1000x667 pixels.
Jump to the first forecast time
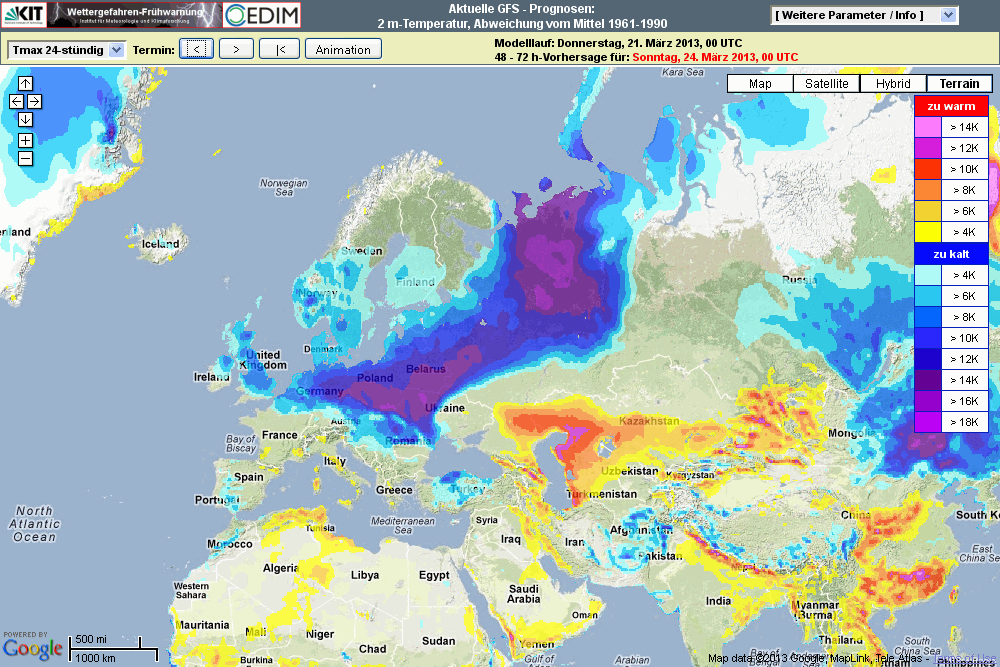tap(279, 49)
